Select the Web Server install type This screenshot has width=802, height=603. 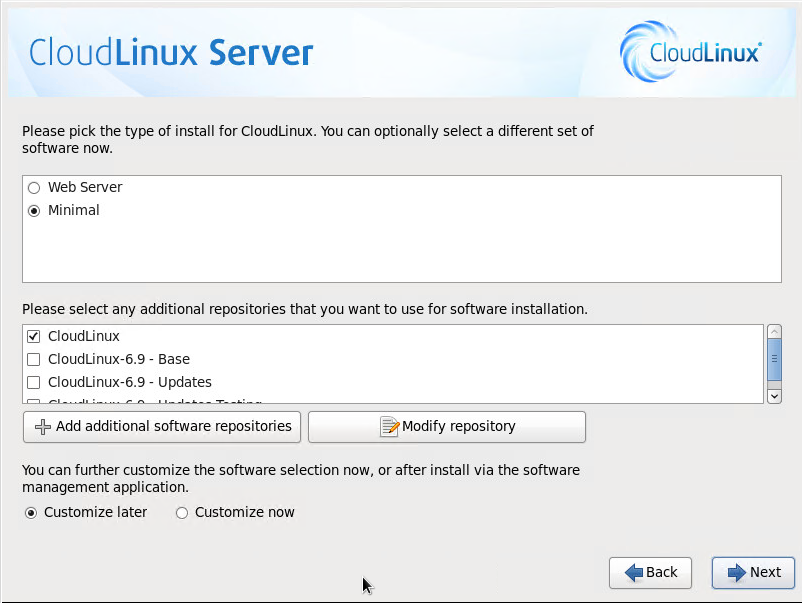tap(34, 188)
